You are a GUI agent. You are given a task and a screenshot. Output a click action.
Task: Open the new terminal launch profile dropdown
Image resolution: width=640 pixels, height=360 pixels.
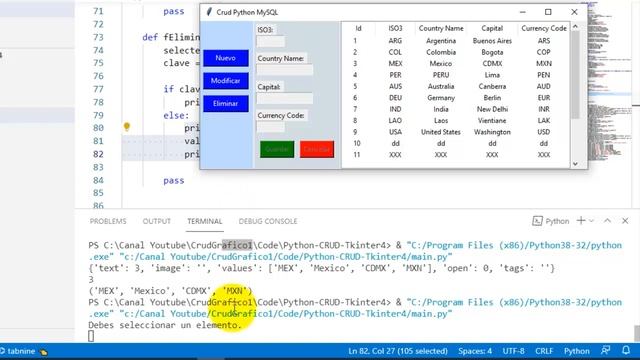tap(591, 221)
